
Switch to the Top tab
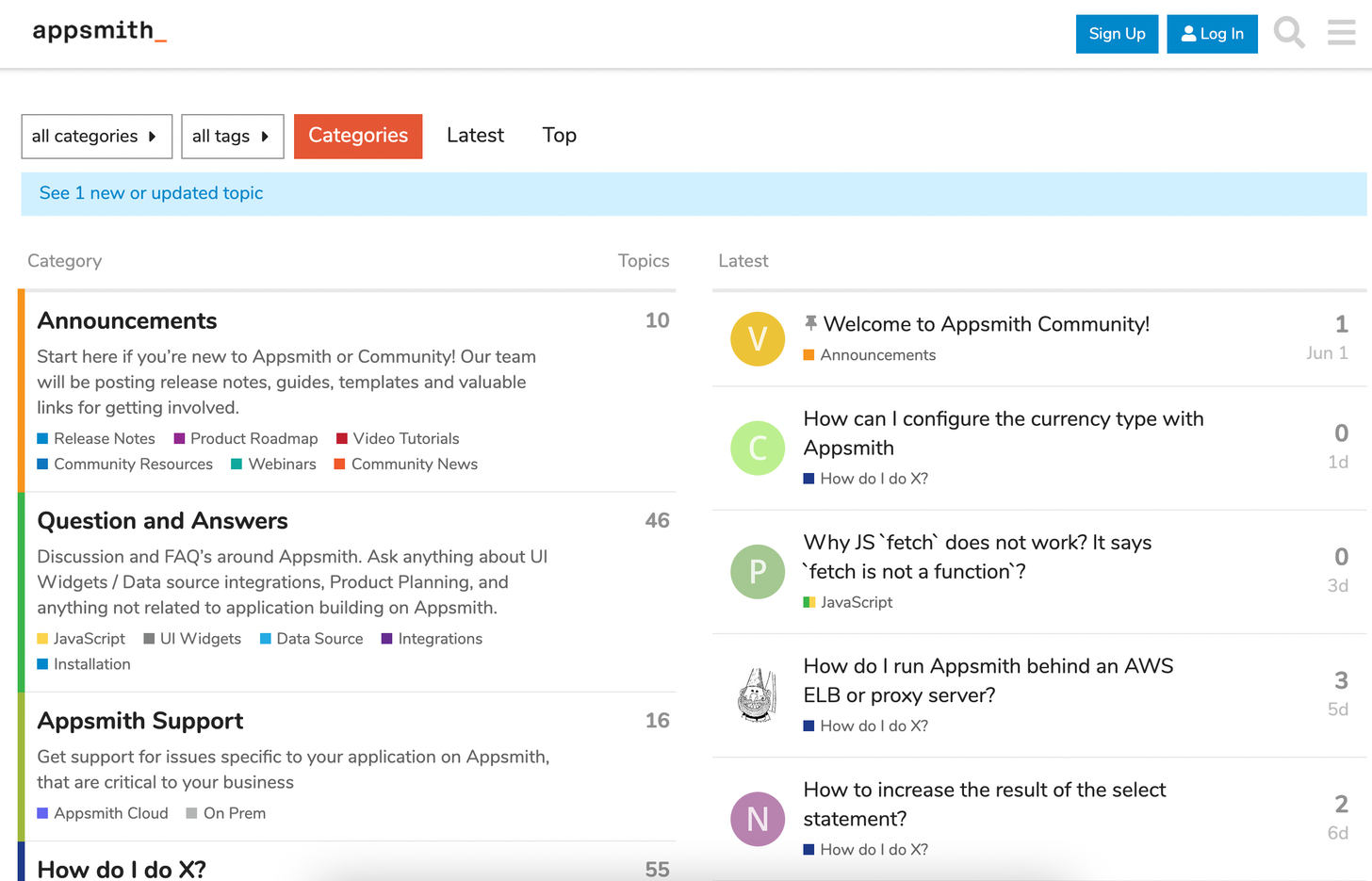559,136
